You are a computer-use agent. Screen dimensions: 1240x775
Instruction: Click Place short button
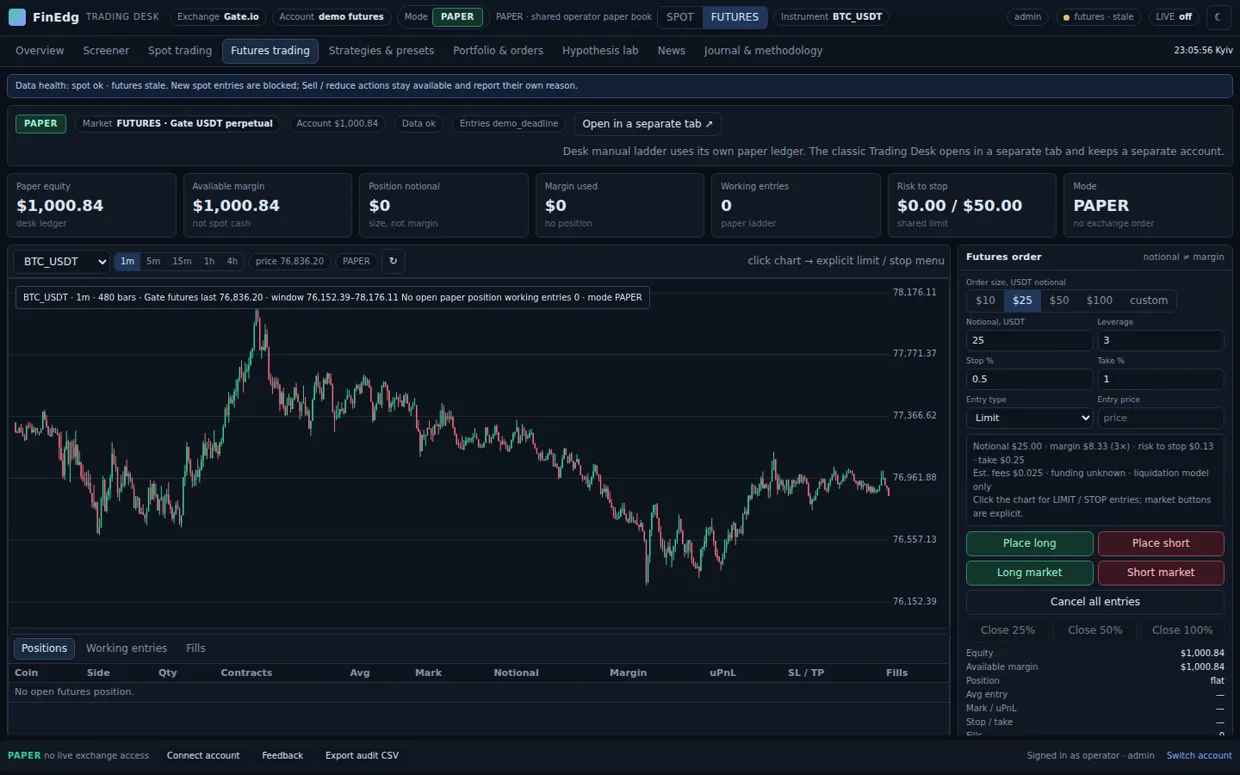(1160, 543)
